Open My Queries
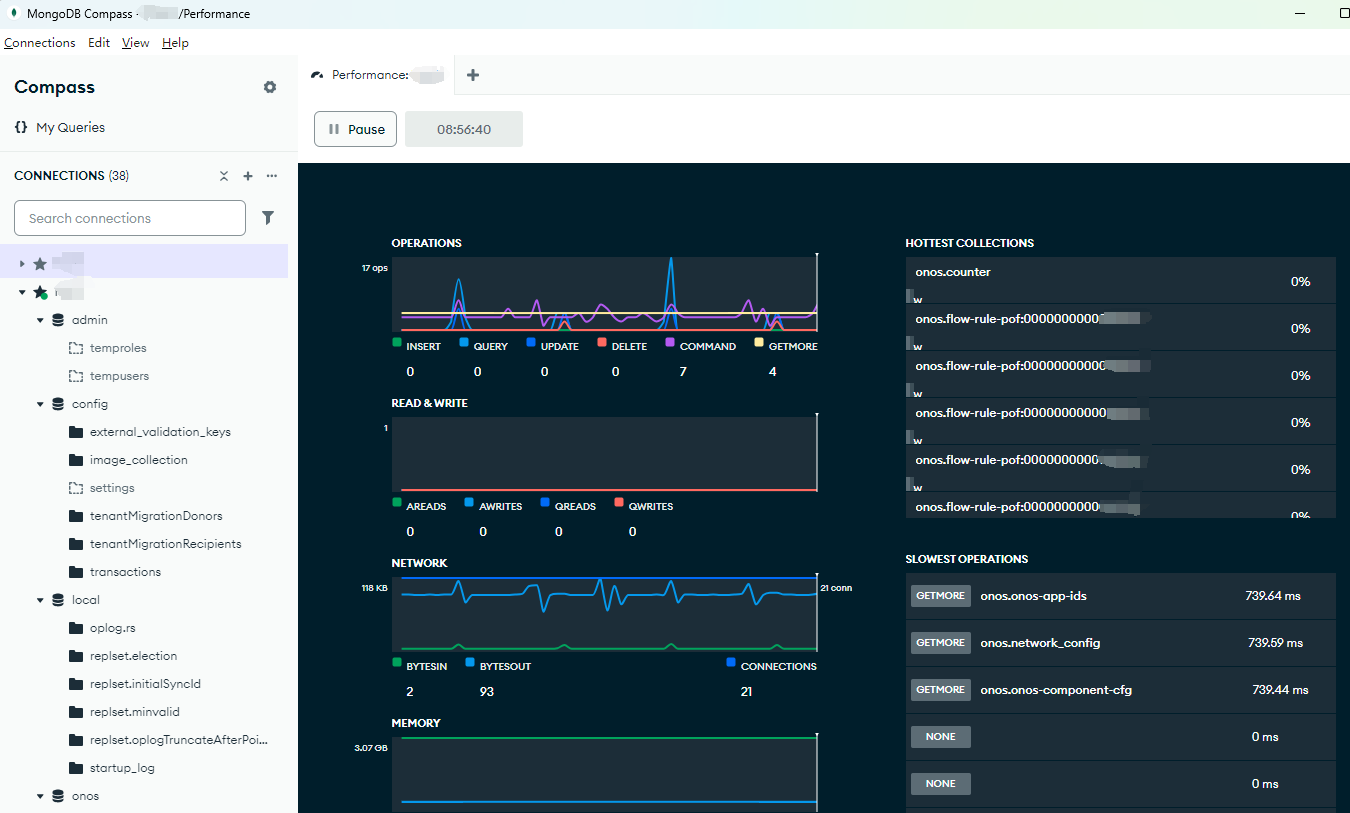1350x813 pixels. pos(70,127)
